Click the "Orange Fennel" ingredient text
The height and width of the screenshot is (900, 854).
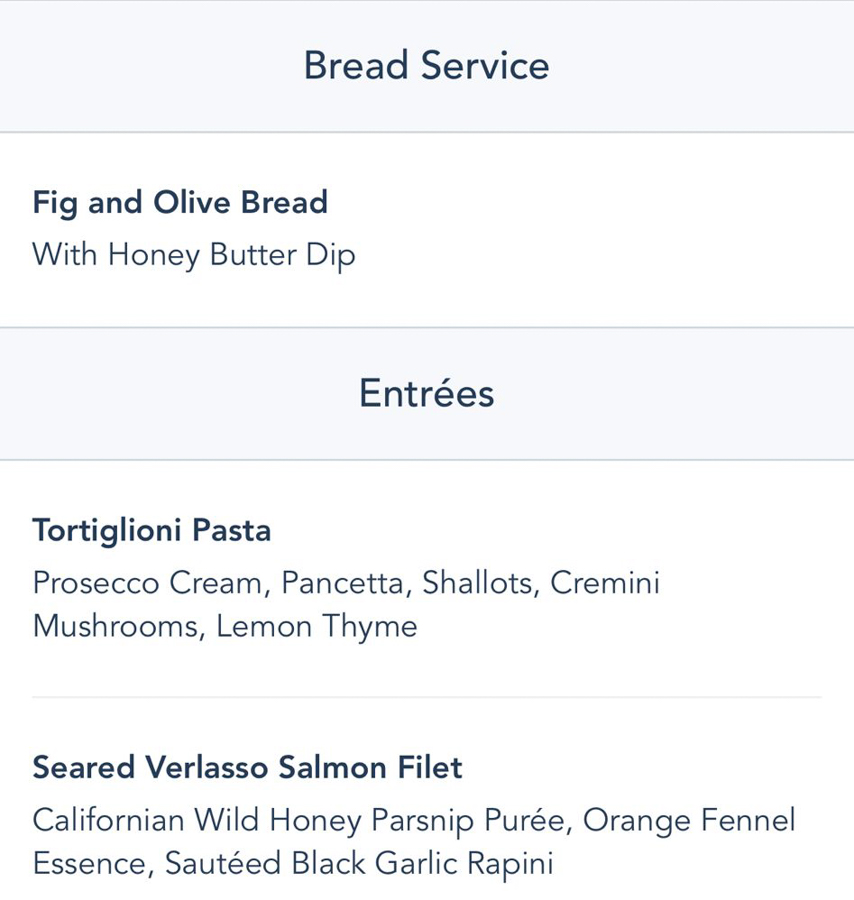(690, 821)
